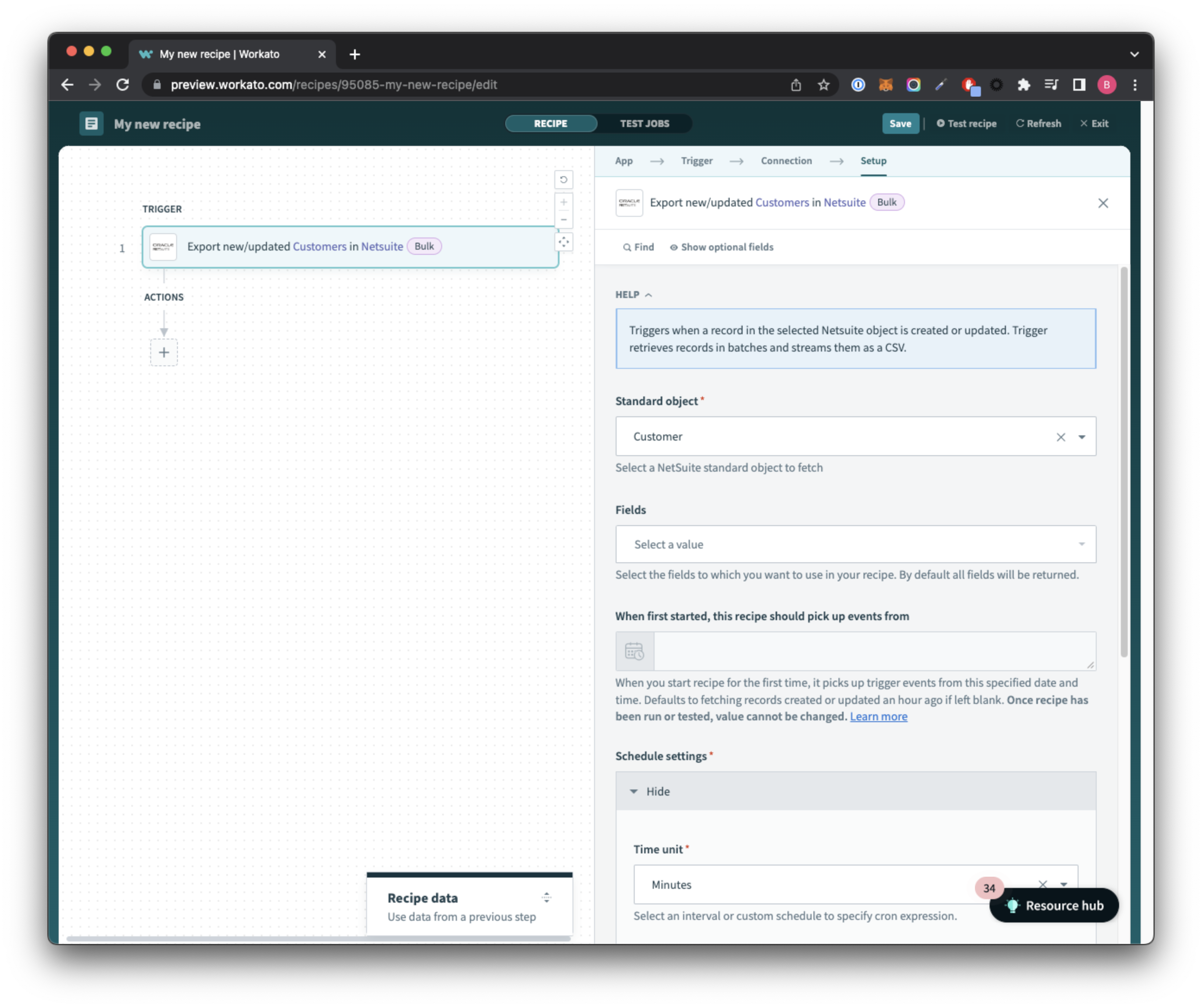Click the Workato recipe builder icon
The image size is (1202, 1008).
(x=89, y=123)
